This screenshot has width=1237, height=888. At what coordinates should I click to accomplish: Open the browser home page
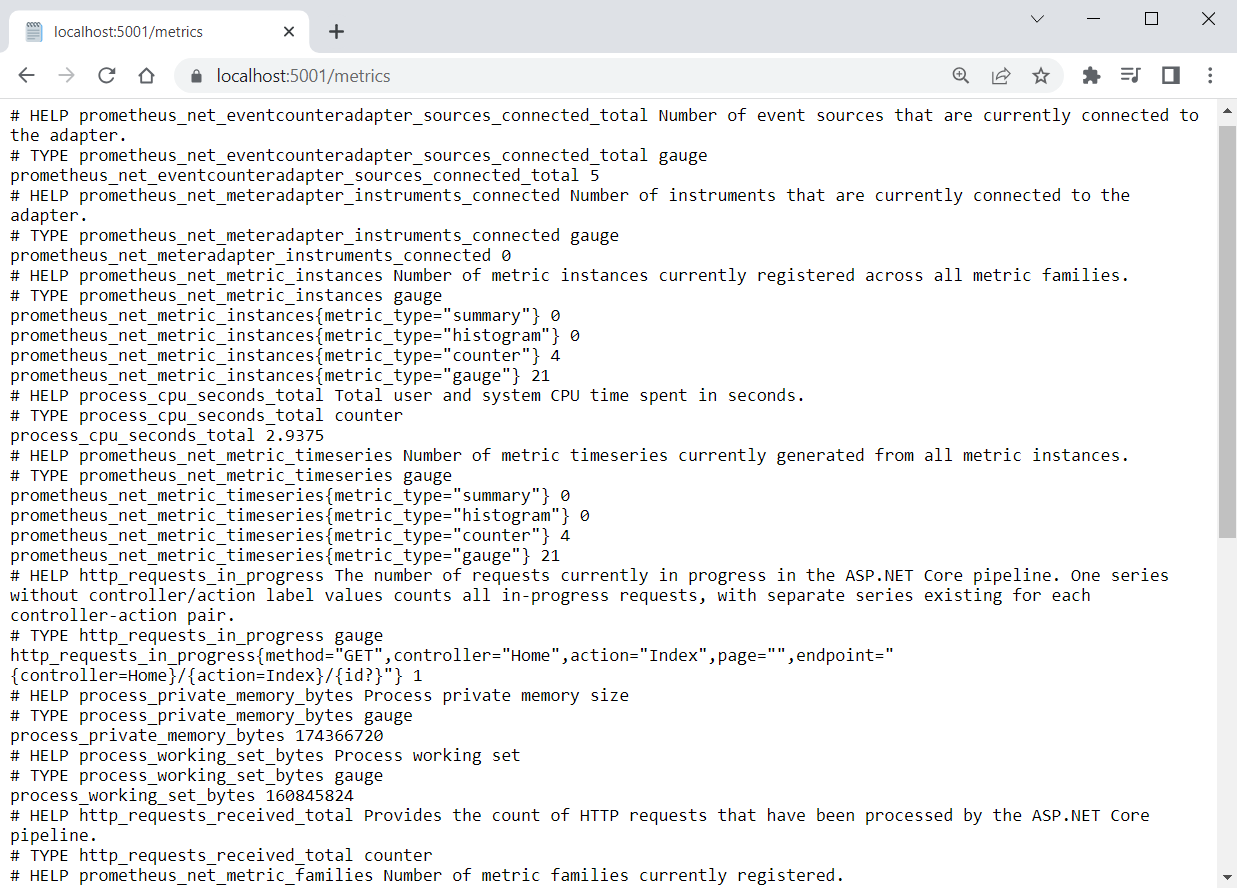tap(146, 75)
